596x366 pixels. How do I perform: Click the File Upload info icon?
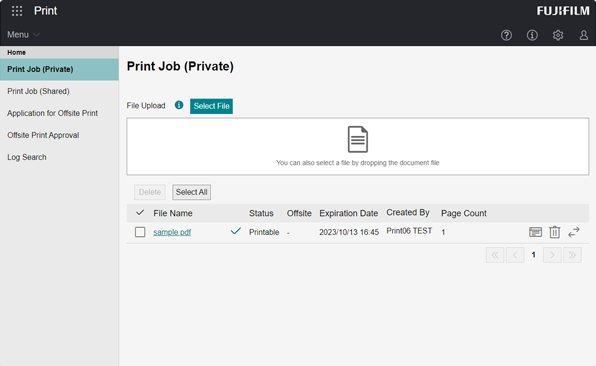179,105
